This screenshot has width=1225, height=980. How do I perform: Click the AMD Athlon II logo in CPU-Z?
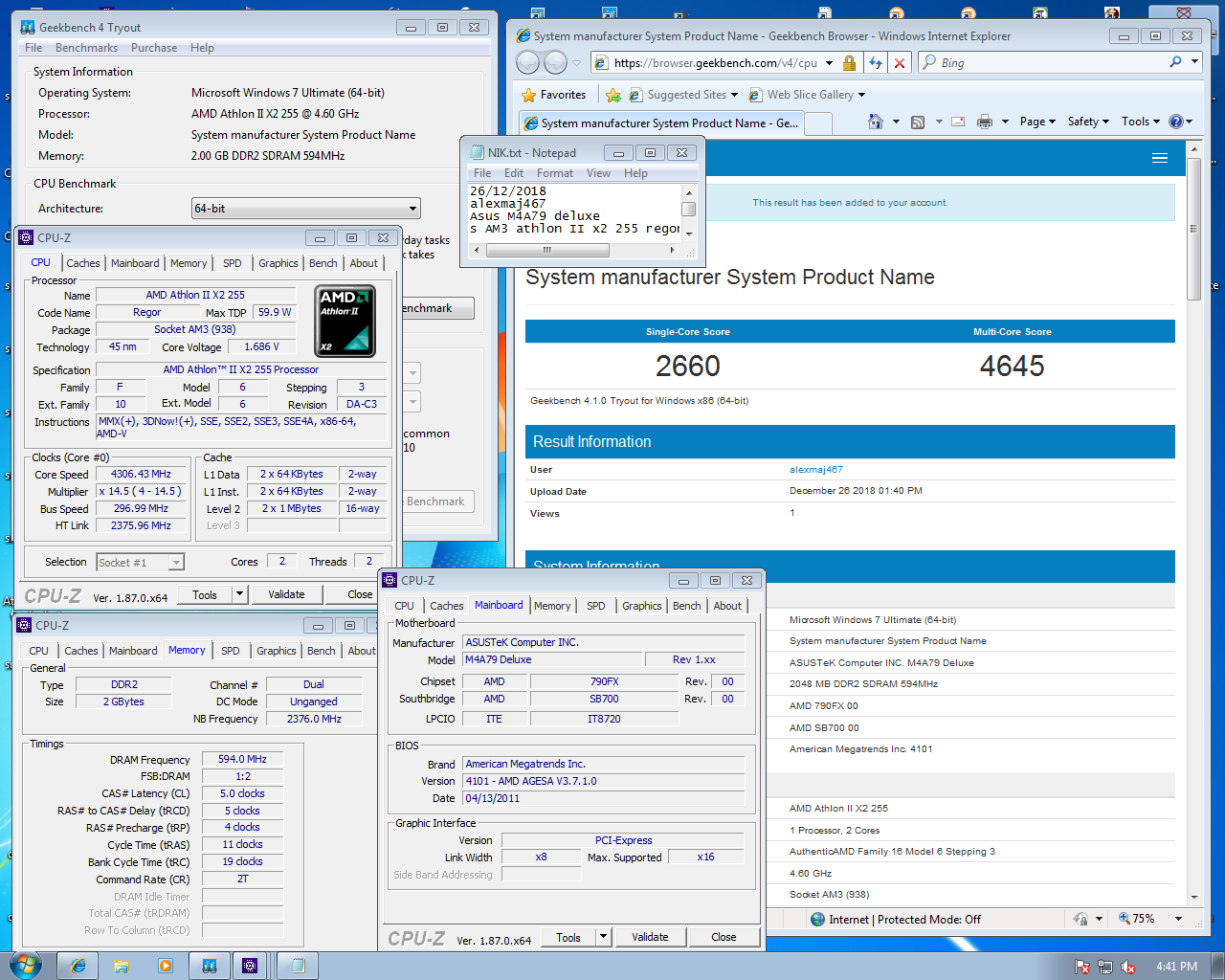point(345,322)
